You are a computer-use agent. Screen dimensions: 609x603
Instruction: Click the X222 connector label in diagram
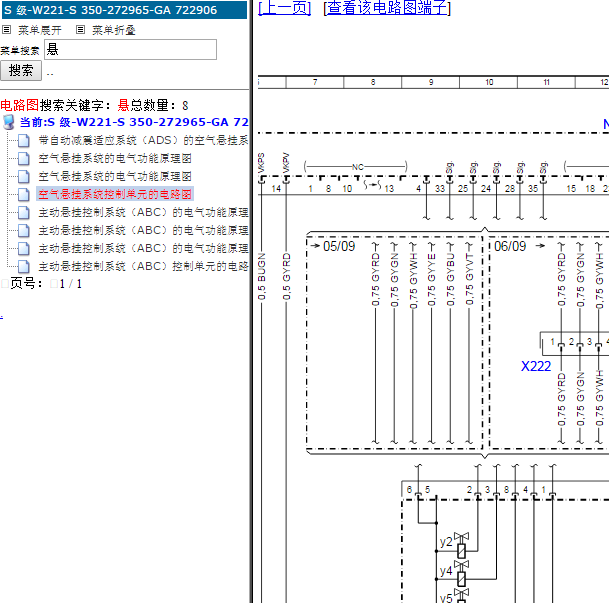tap(536, 366)
